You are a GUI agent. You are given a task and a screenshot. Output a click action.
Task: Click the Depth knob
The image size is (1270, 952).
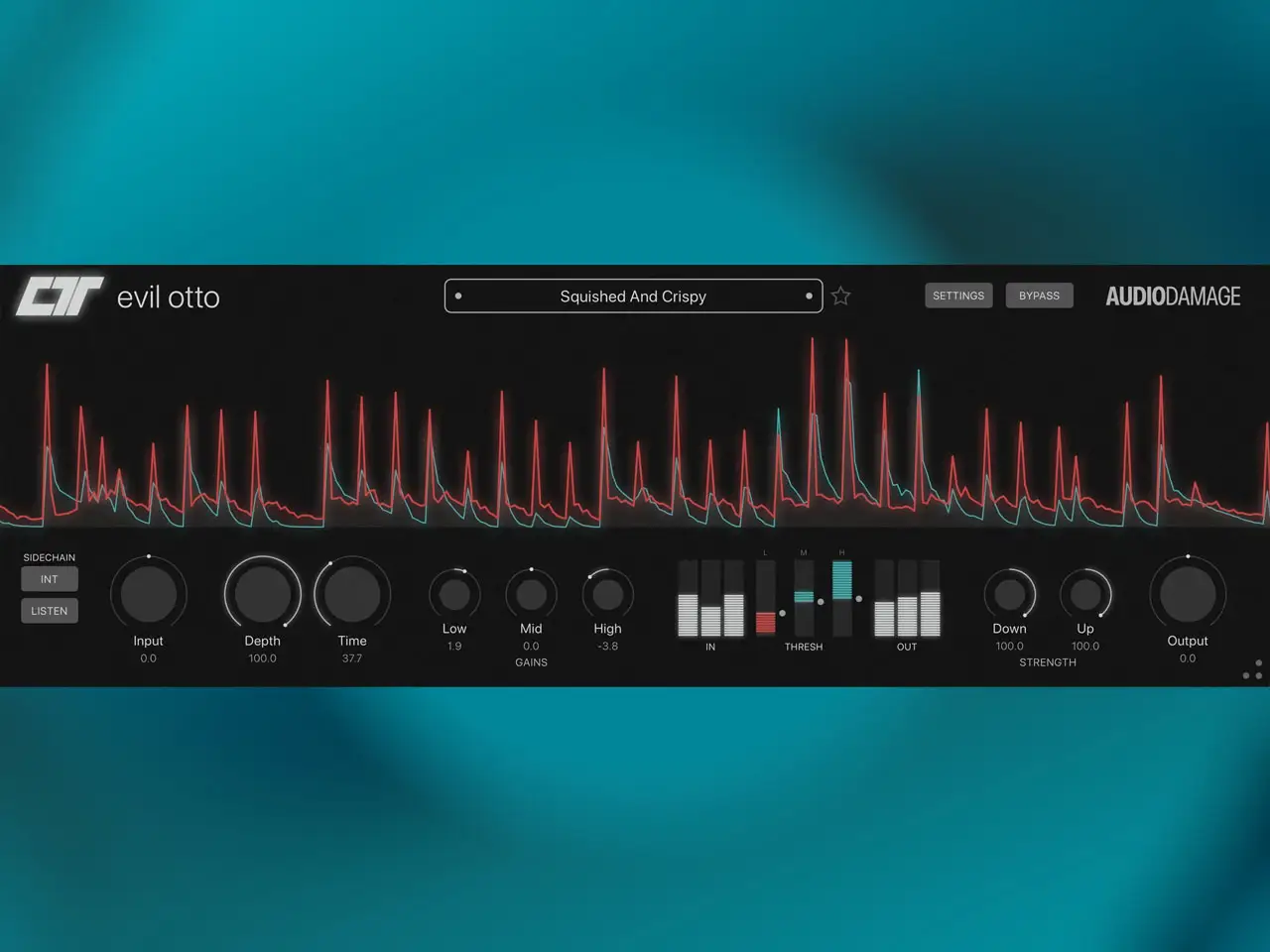pos(263,593)
